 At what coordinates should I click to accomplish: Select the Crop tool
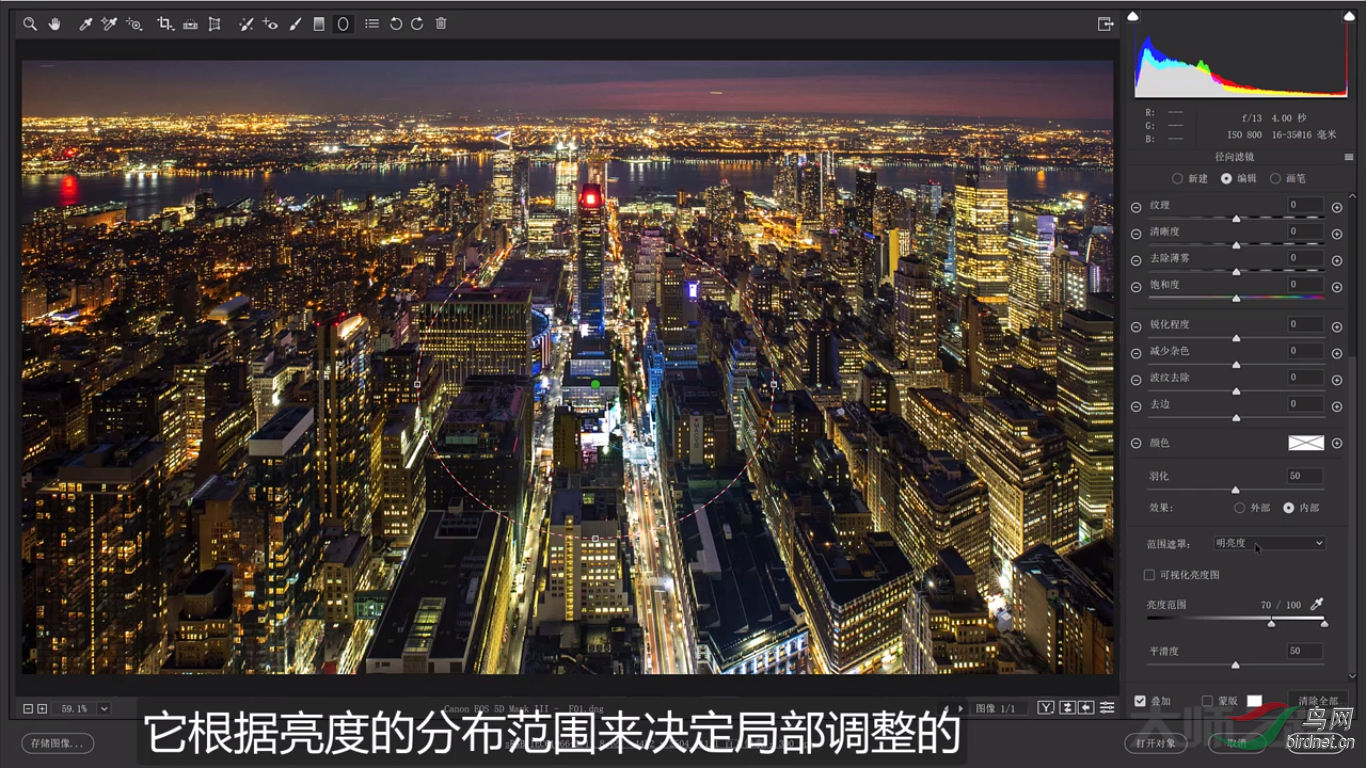click(x=165, y=23)
